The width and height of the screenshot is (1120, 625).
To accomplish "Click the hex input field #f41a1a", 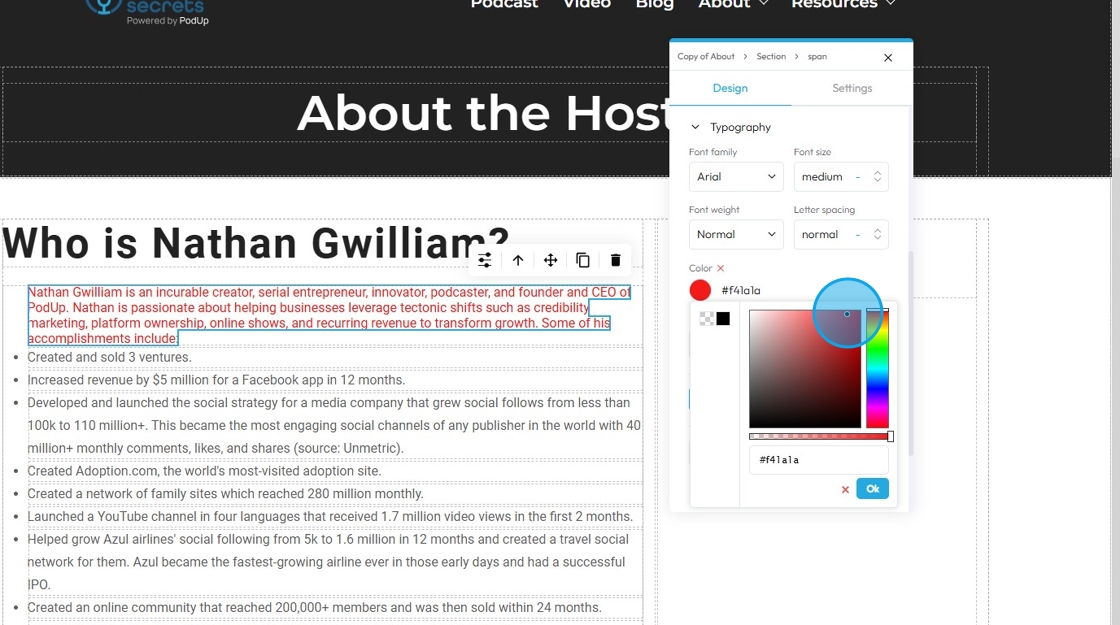I will 819,460.
